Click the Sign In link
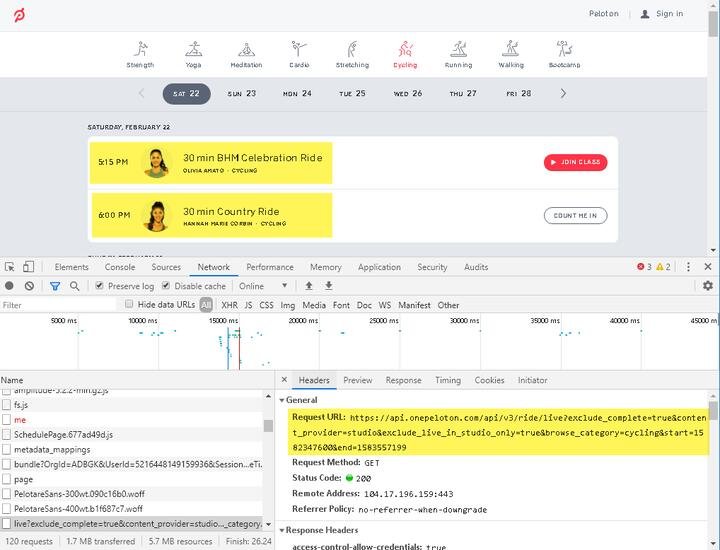 [x=669, y=14]
